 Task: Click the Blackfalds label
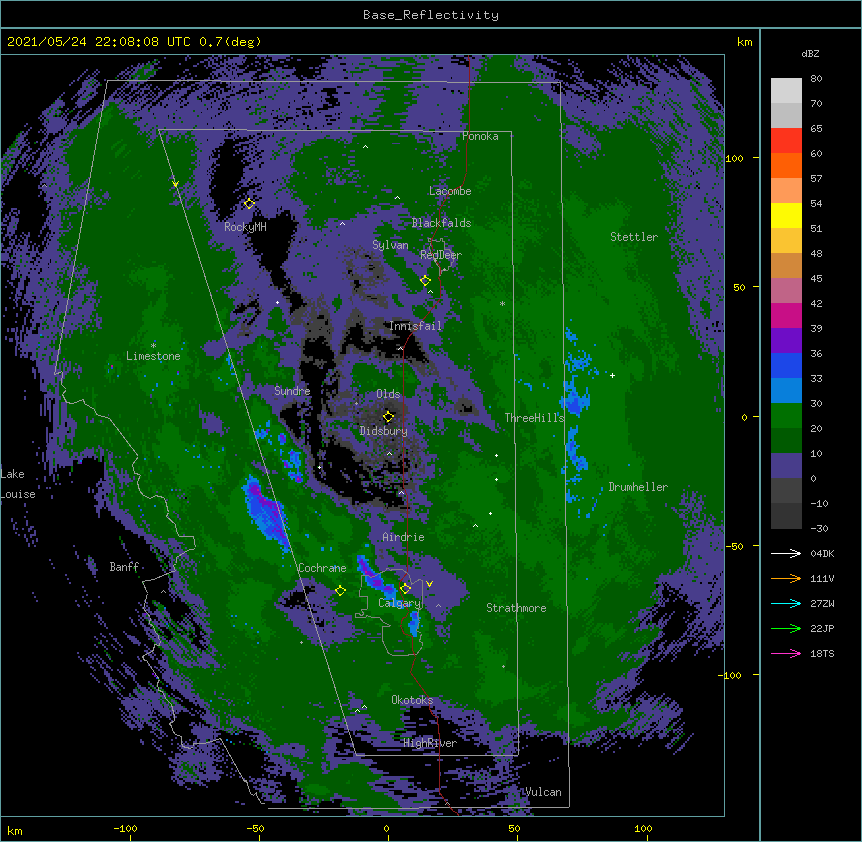[x=441, y=223]
